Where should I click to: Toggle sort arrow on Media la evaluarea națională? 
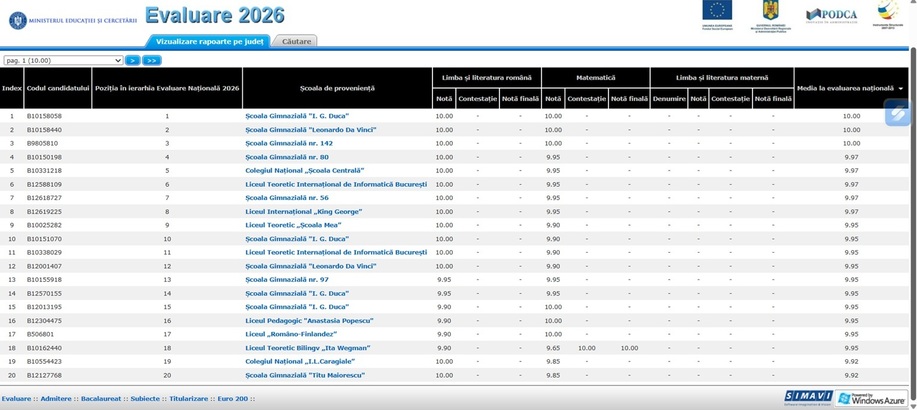point(900,88)
